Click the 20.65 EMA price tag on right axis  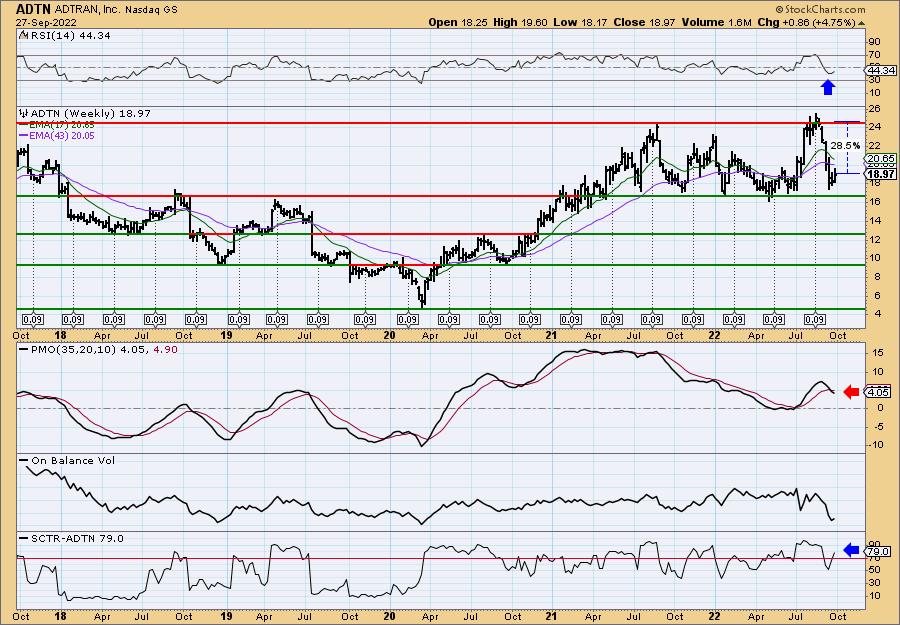tap(882, 159)
